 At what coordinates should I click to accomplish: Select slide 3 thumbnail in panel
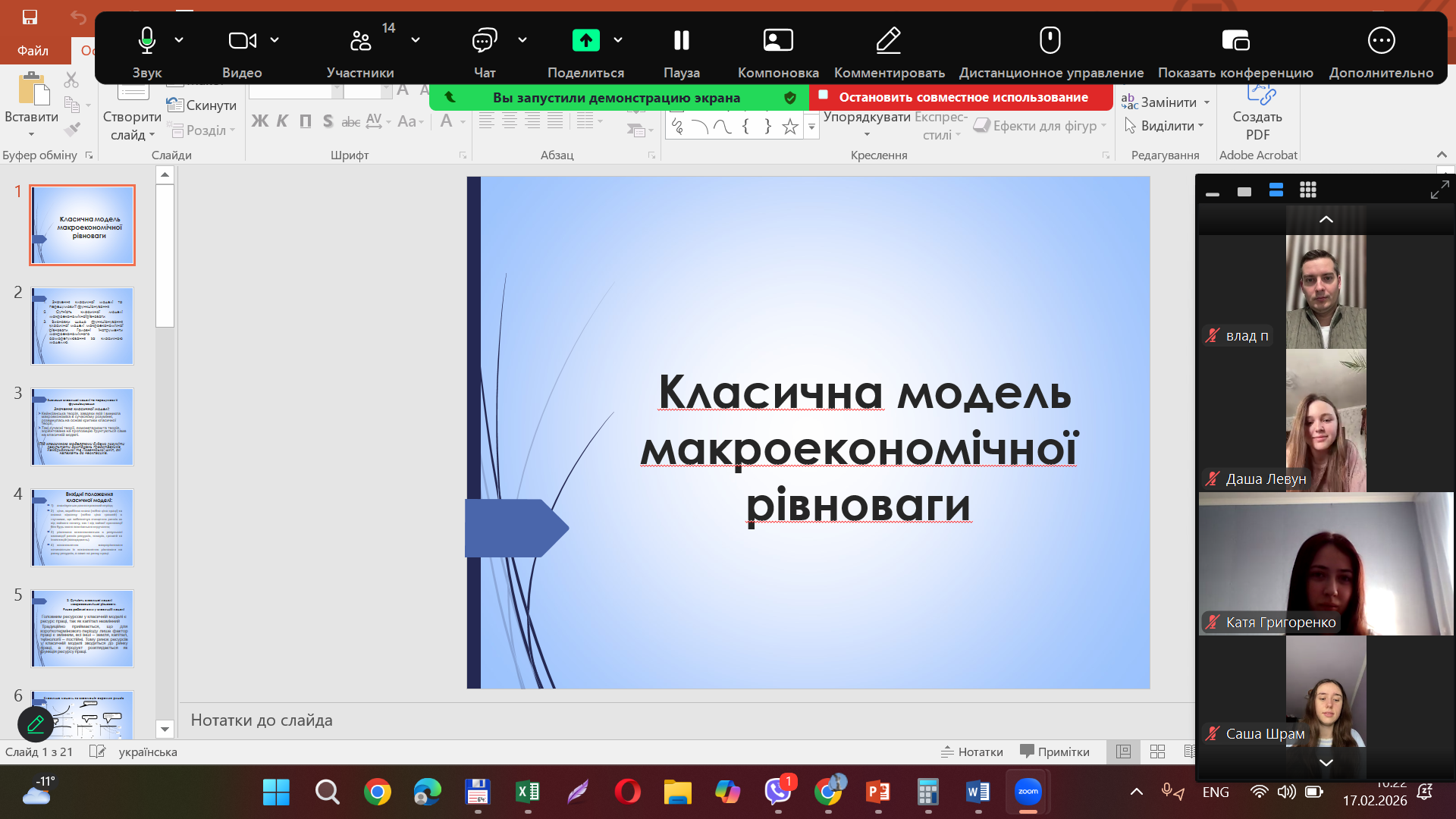82,426
